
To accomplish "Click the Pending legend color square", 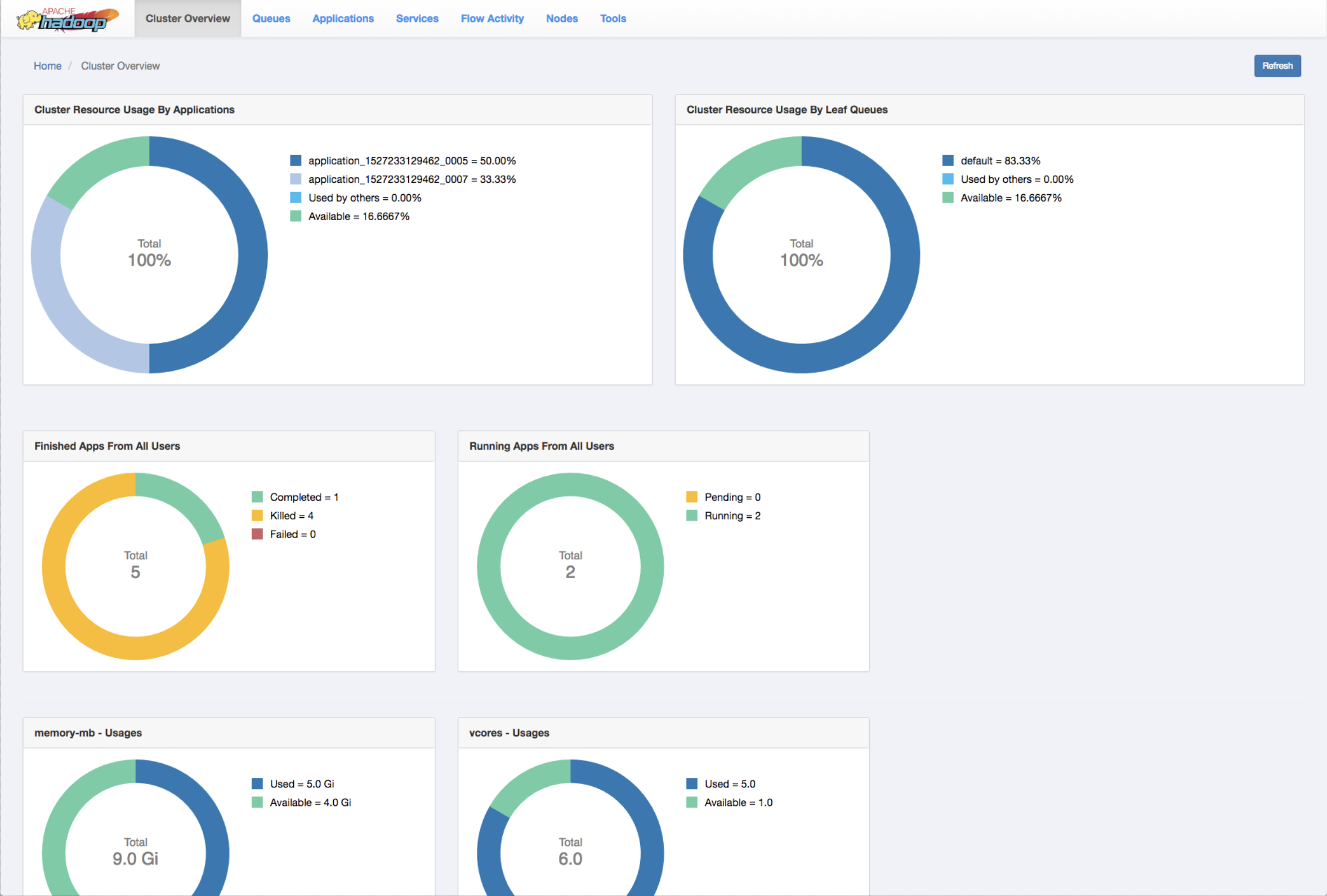I will tap(691, 497).
